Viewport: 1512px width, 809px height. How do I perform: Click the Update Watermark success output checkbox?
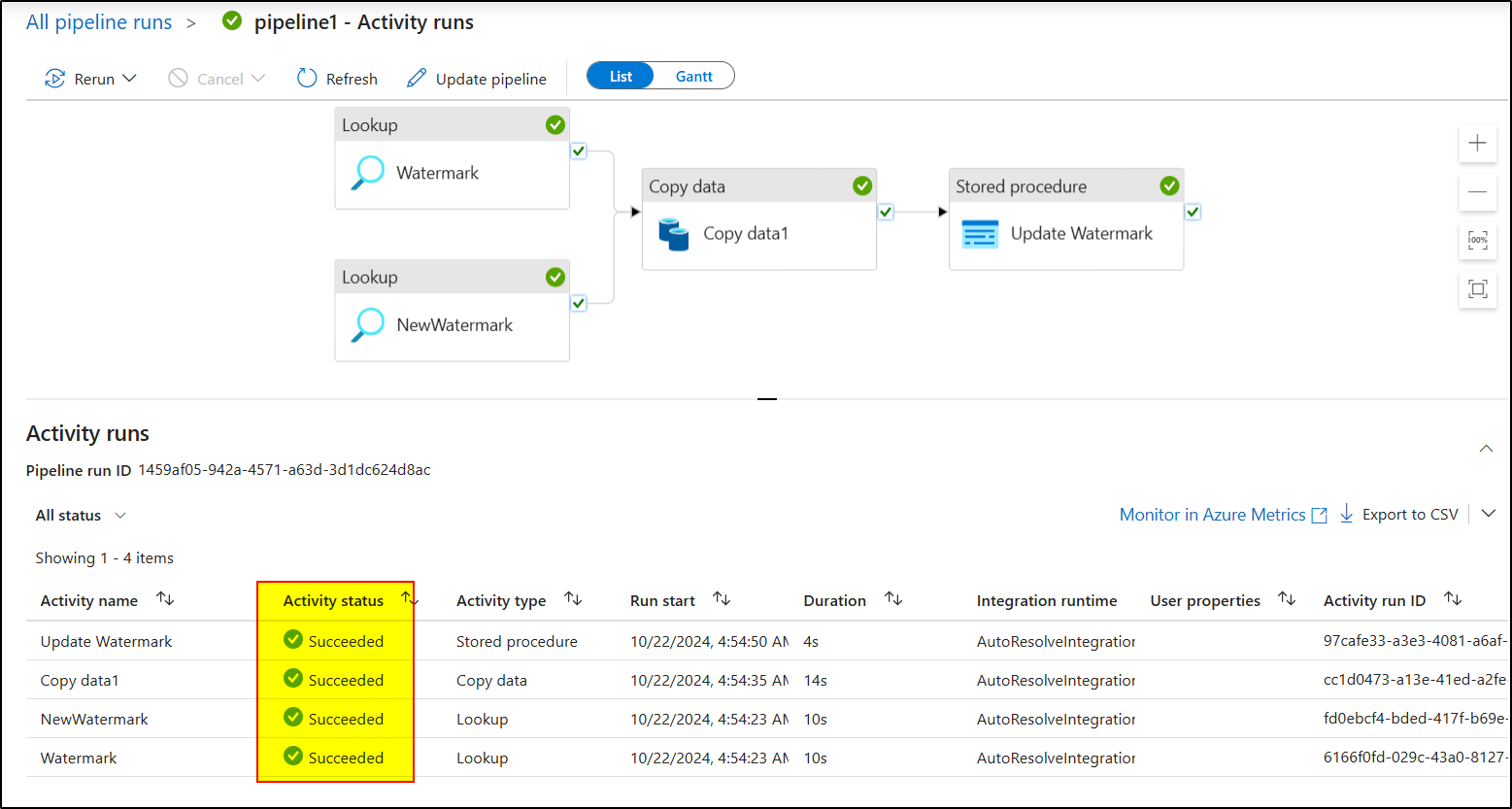pos(1193,212)
